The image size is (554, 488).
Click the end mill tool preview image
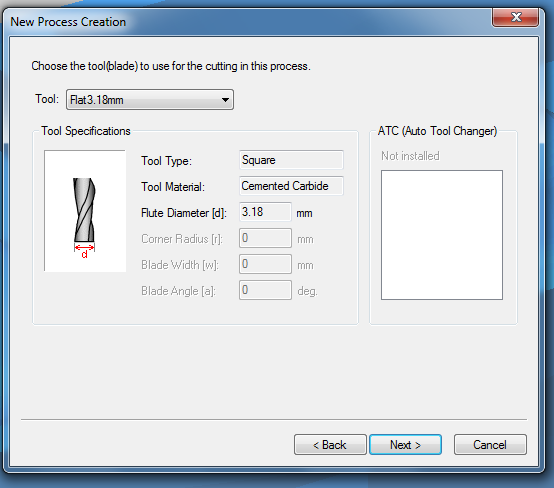point(85,211)
